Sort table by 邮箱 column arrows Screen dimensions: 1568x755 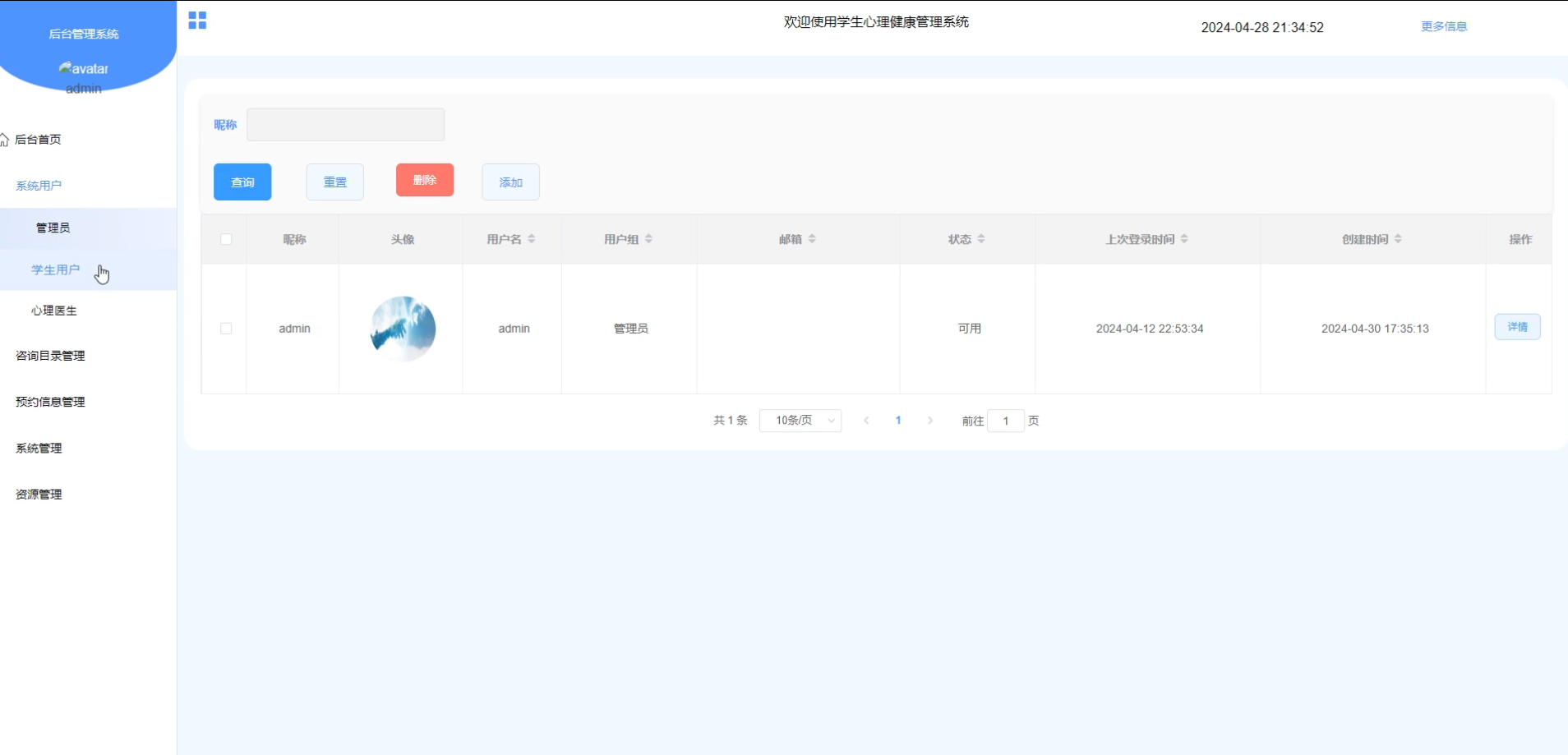pyautogui.click(x=812, y=239)
